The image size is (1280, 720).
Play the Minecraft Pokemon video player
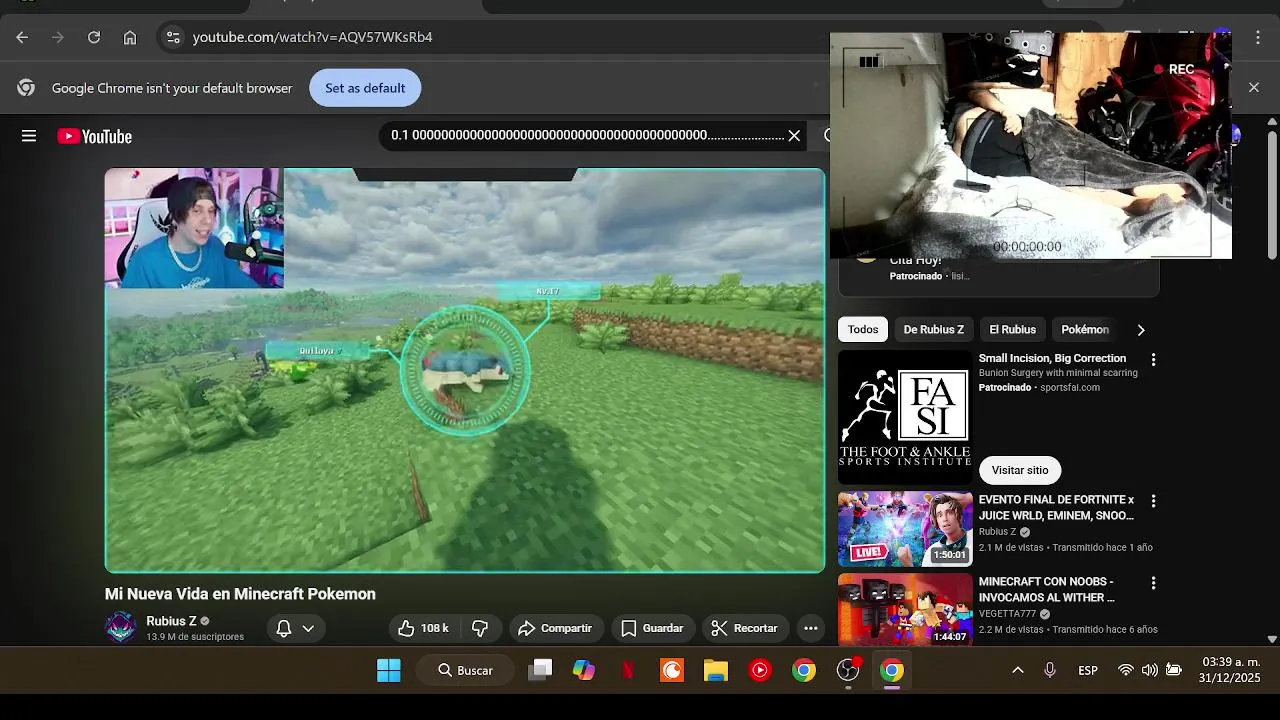465,370
